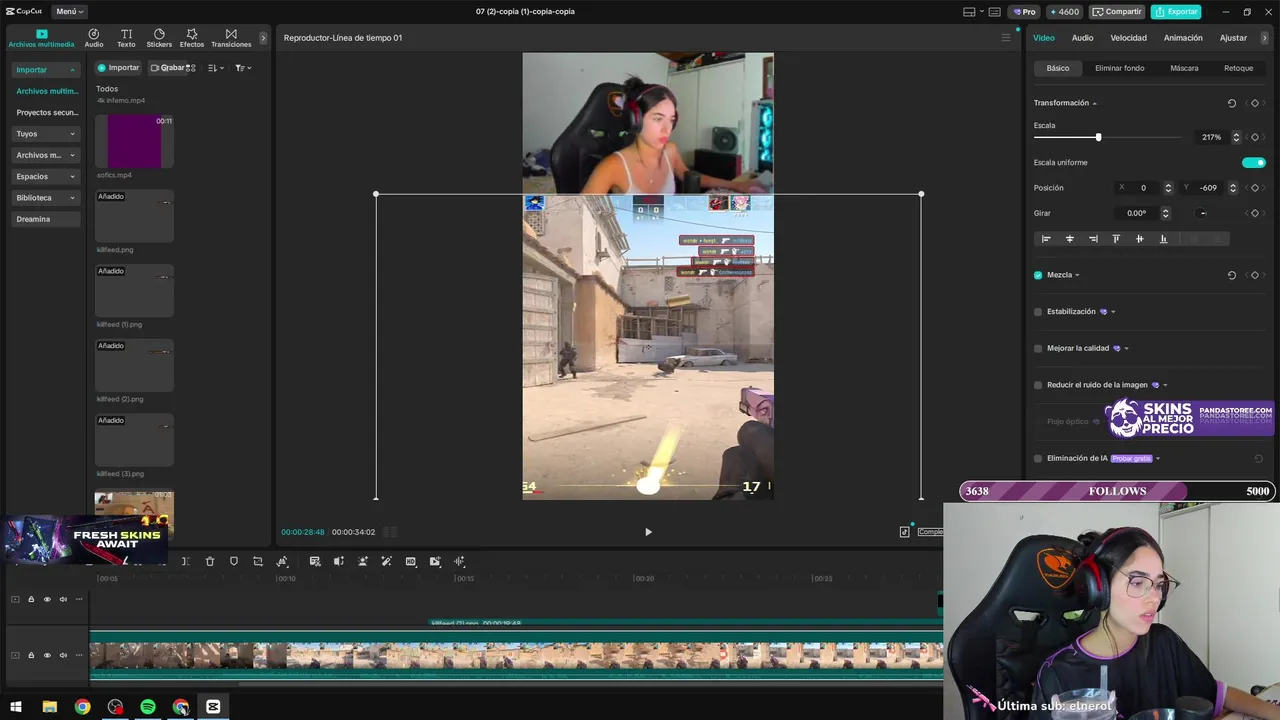Open the Stickers tab

[159, 38]
